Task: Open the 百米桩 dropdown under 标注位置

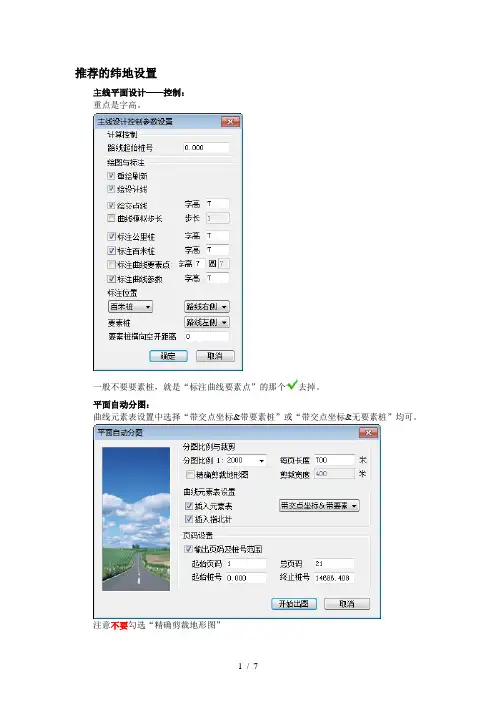Action: coord(131,307)
